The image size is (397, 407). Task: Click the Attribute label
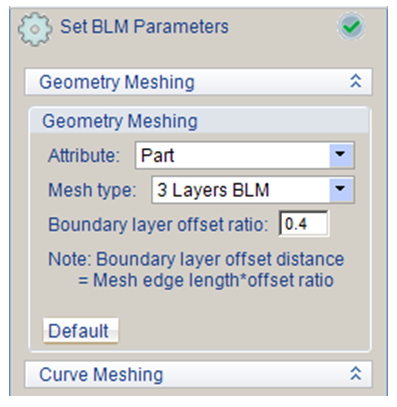tap(84, 155)
